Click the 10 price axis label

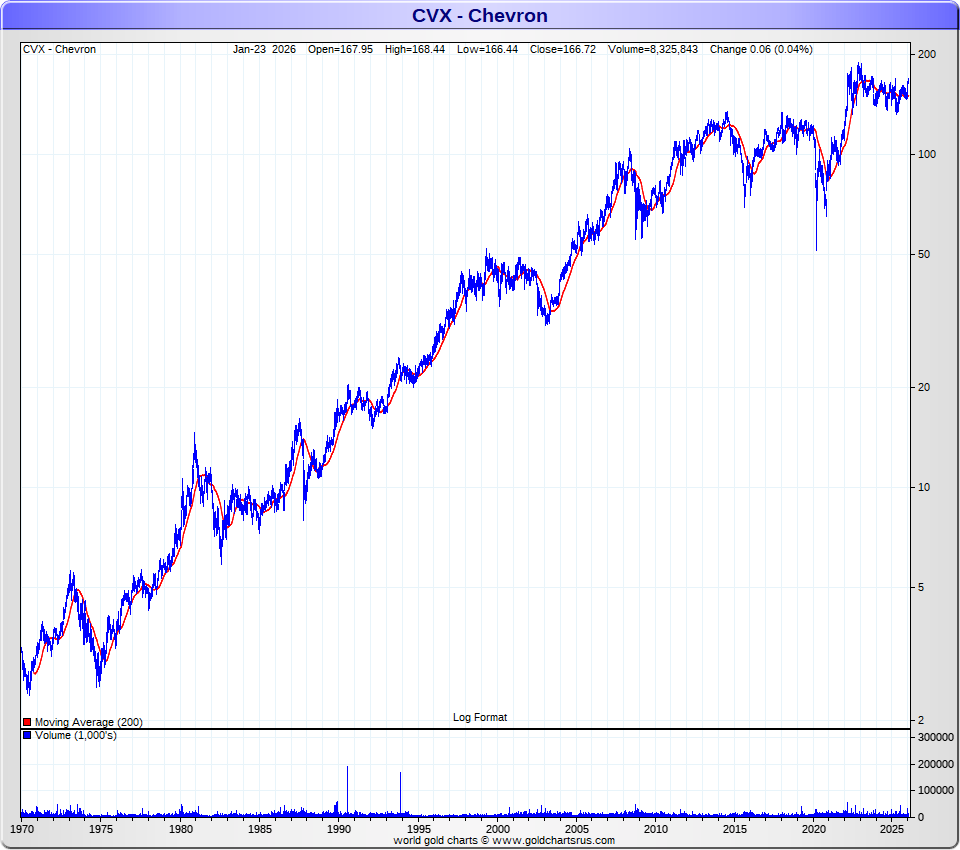click(x=924, y=487)
